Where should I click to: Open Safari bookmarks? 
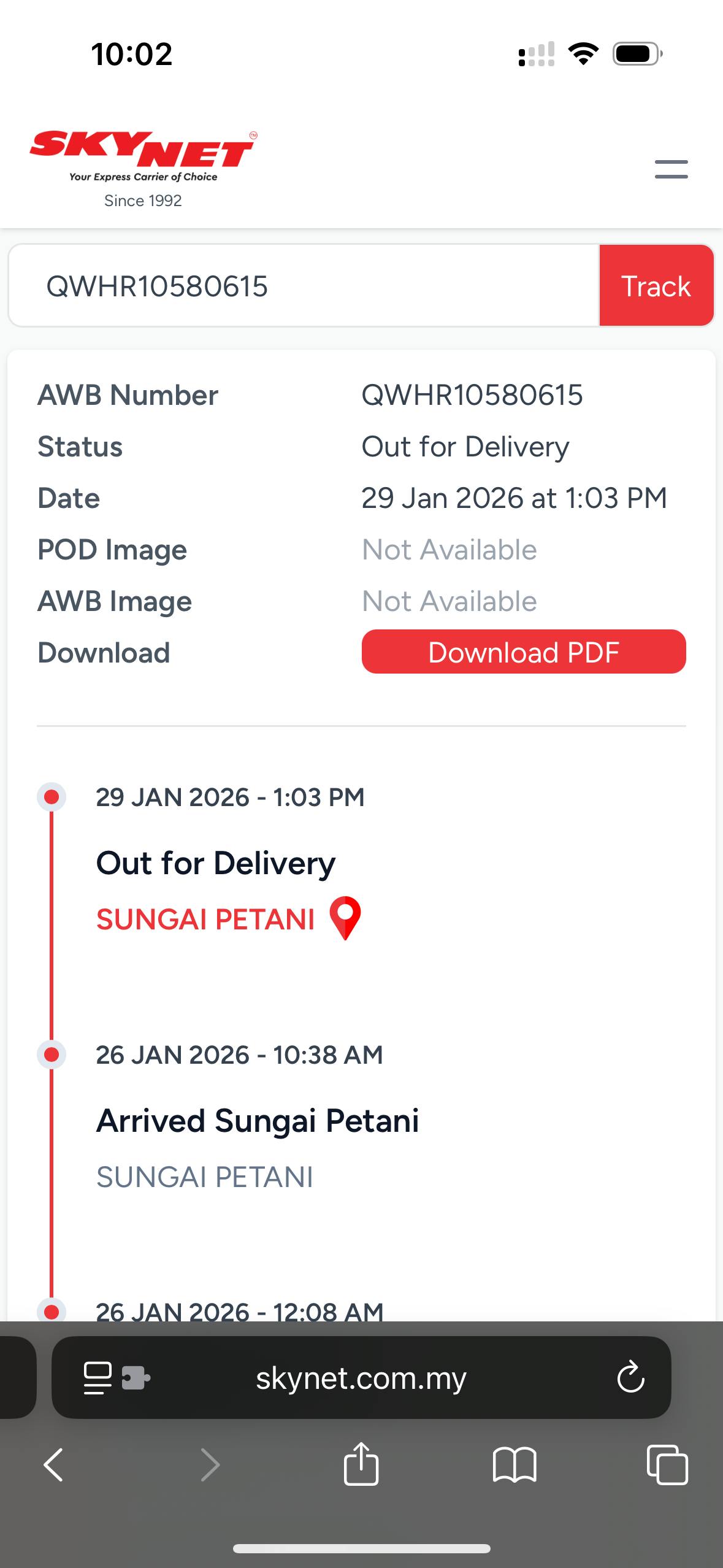515,1464
